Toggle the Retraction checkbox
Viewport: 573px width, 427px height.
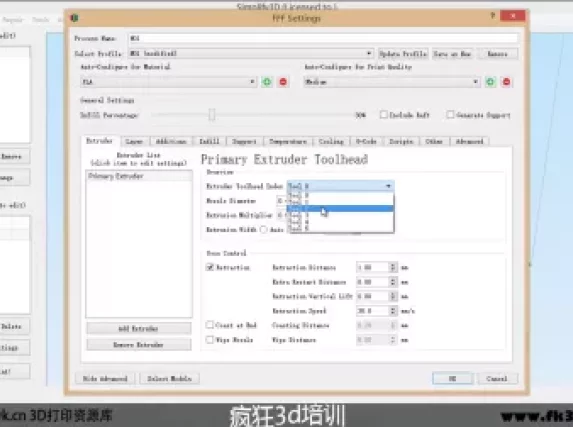tap(210, 267)
